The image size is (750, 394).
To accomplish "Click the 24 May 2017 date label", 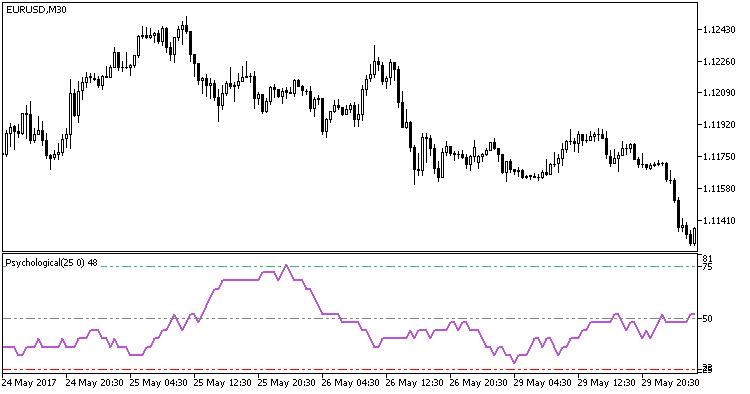I will [x=29, y=383].
